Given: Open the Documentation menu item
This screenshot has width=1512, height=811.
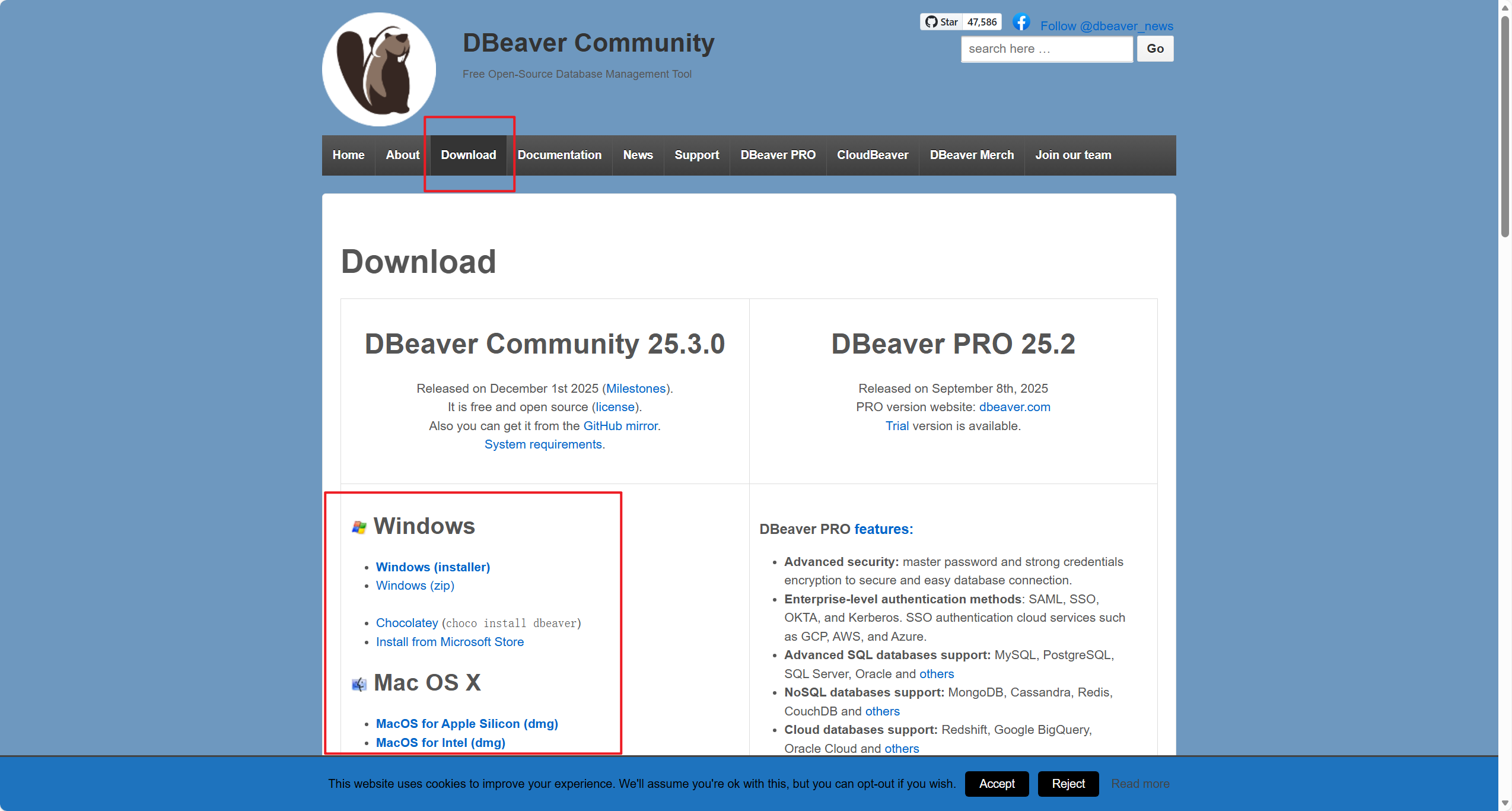Looking at the screenshot, I should (x=559, y=155).
